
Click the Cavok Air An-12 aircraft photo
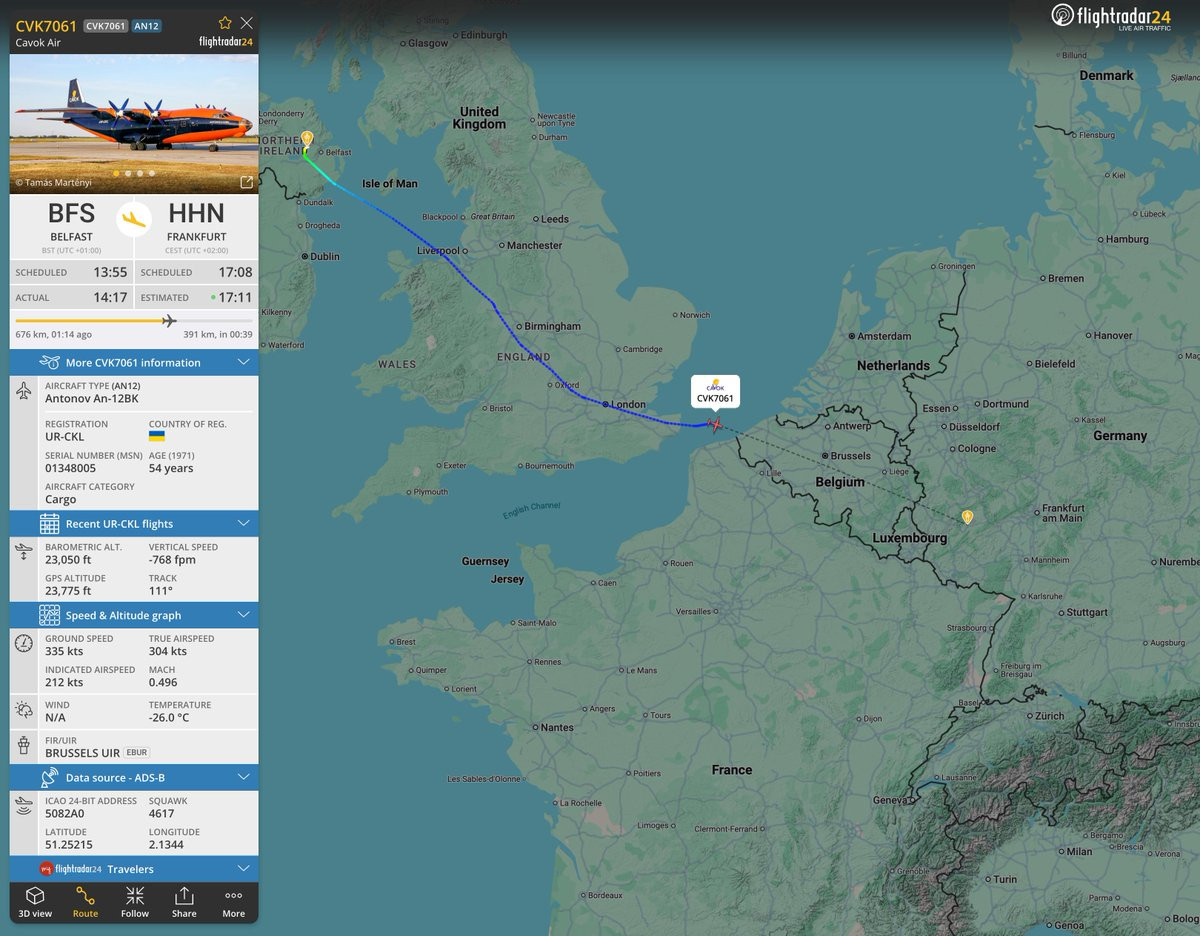[x=134, y=123]
